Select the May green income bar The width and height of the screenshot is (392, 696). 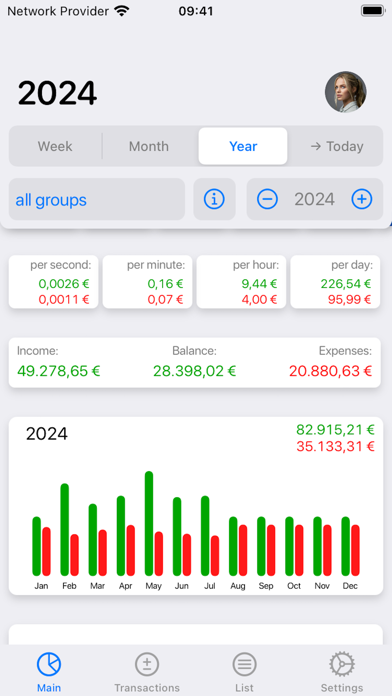149,523
